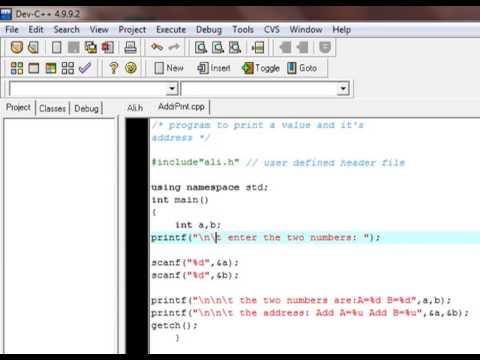Open the Search menu

[67, 30]
